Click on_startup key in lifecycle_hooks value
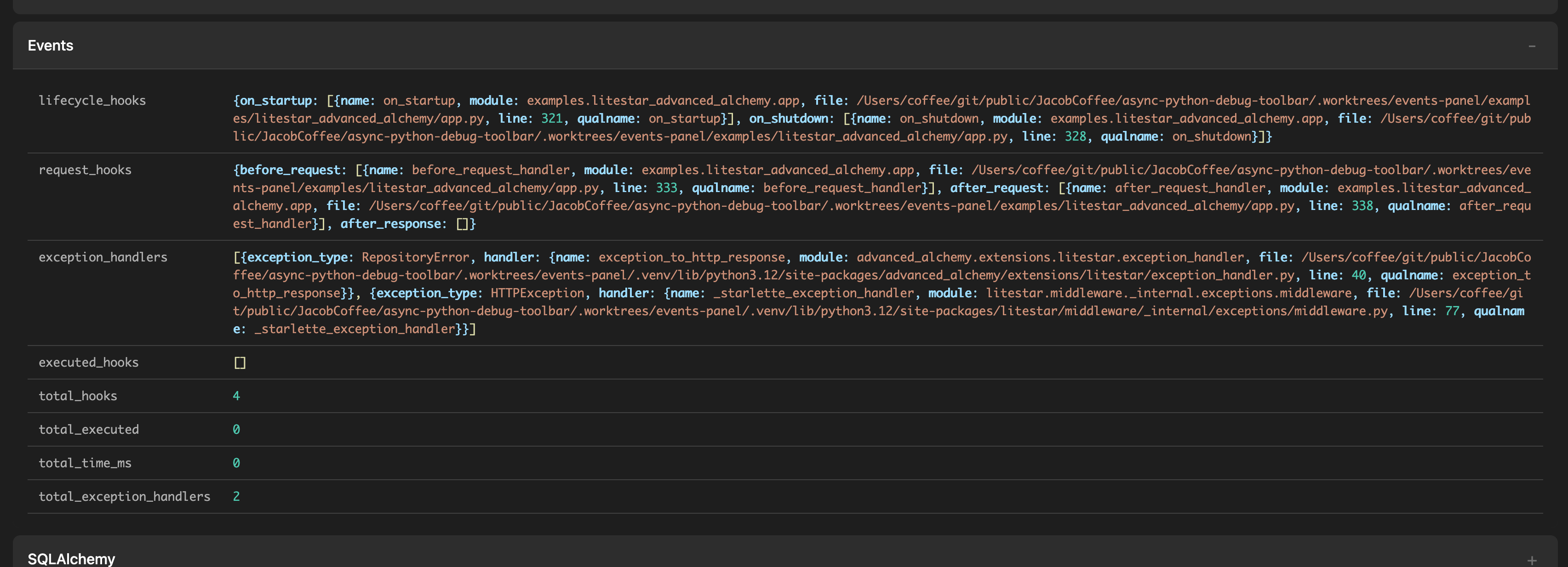Image resolution: width=1568 pixels, height=567 pixels. click(x=275, y=100)
